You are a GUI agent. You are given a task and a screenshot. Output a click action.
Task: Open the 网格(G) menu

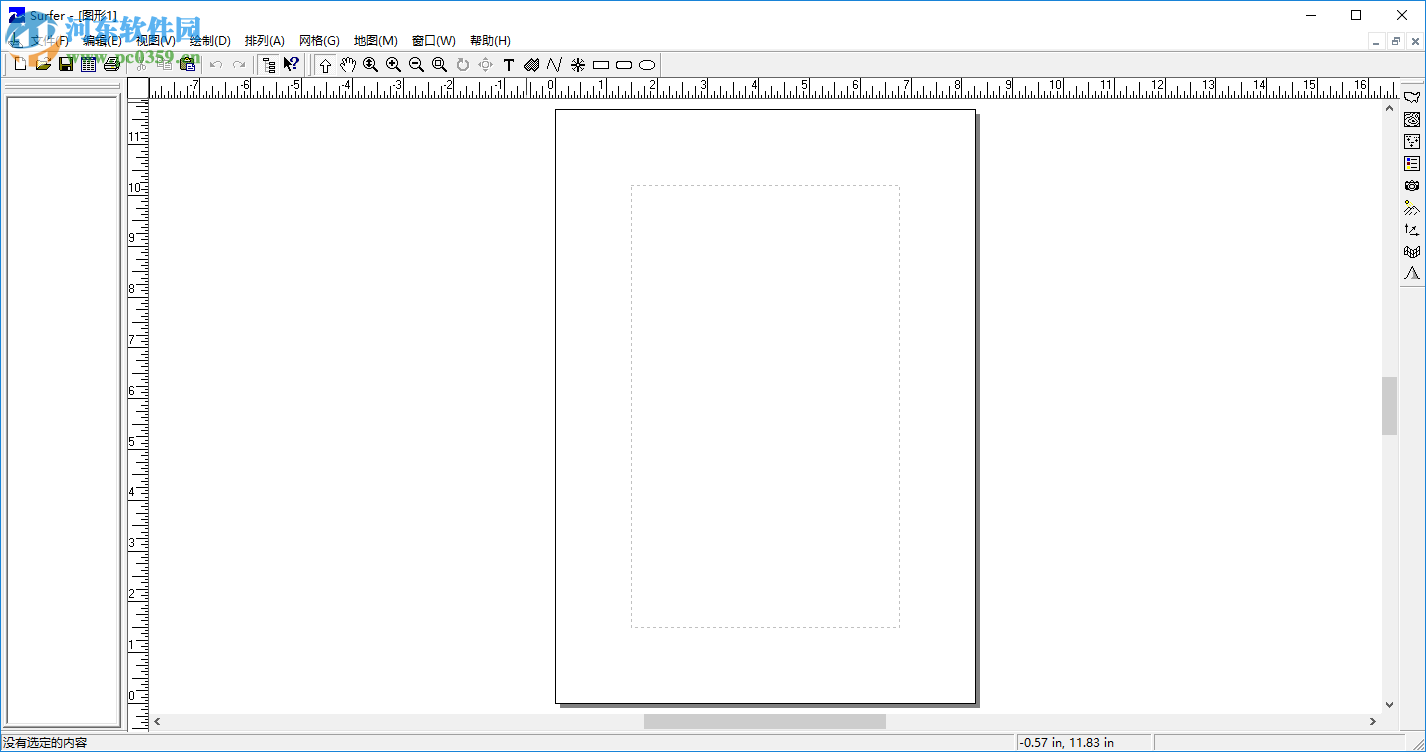(319, 41)
